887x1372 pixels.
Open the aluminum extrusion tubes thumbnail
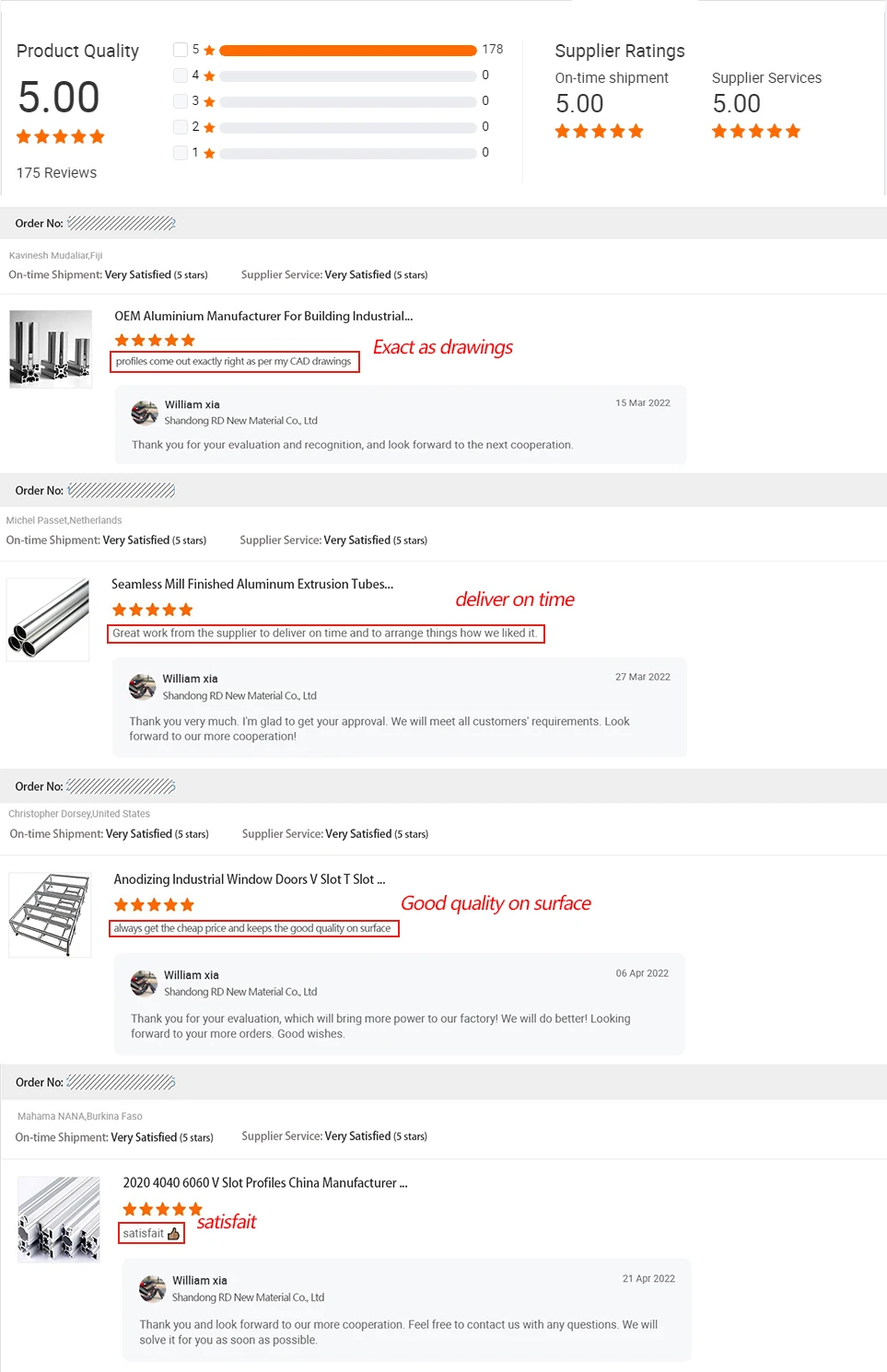48,619
